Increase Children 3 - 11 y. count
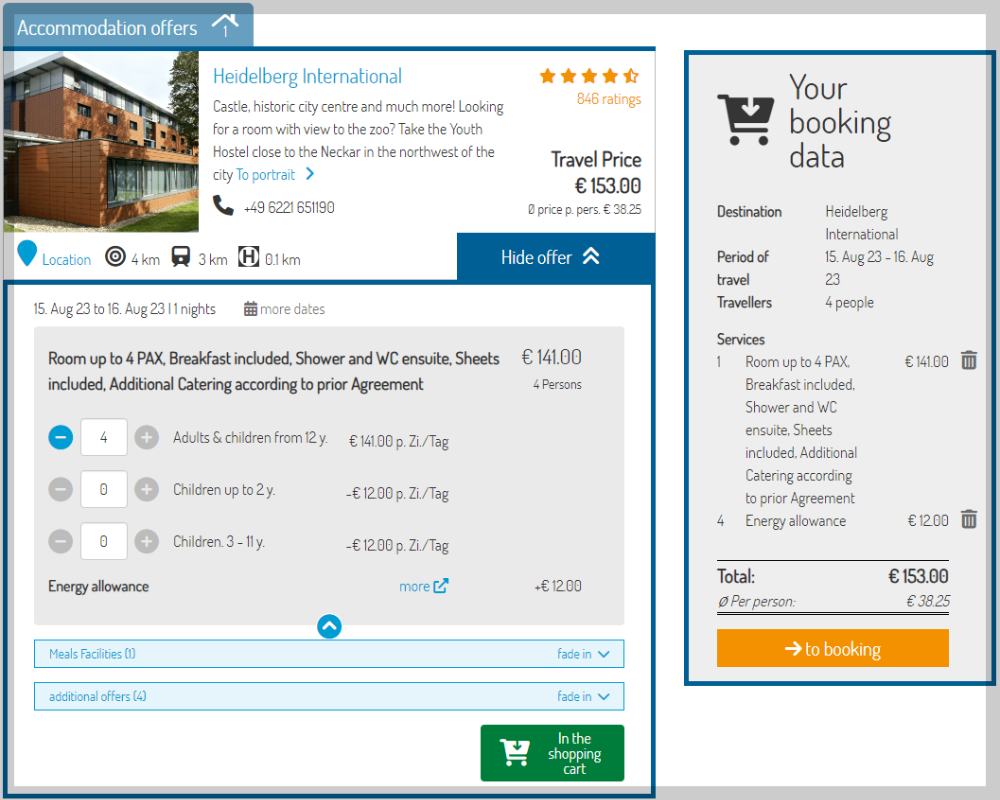The height and width of the screenshot is (800, 1000). point(147,542)
